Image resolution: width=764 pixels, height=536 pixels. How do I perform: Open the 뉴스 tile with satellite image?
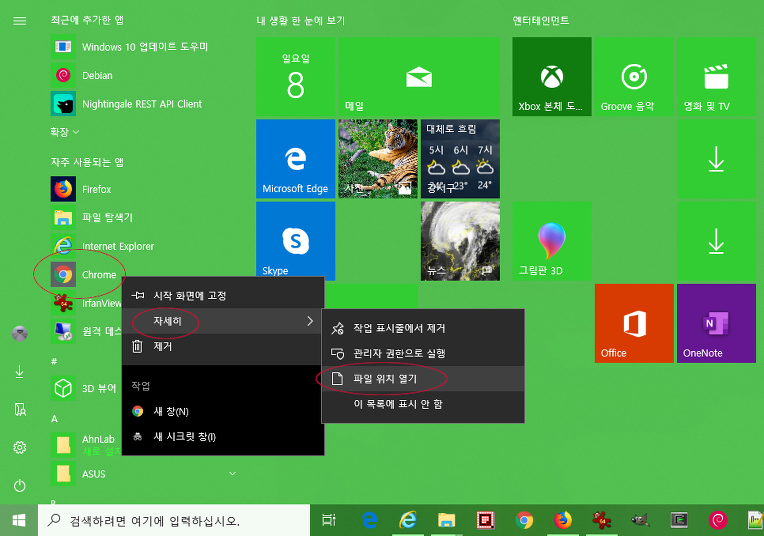pyautogui.click(x=460, y=241)
